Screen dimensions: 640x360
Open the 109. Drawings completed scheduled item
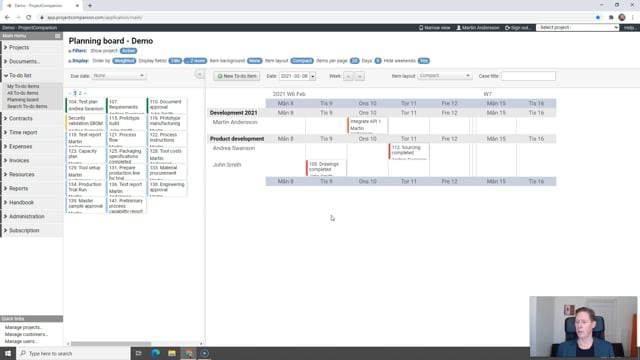pos(327,168)
